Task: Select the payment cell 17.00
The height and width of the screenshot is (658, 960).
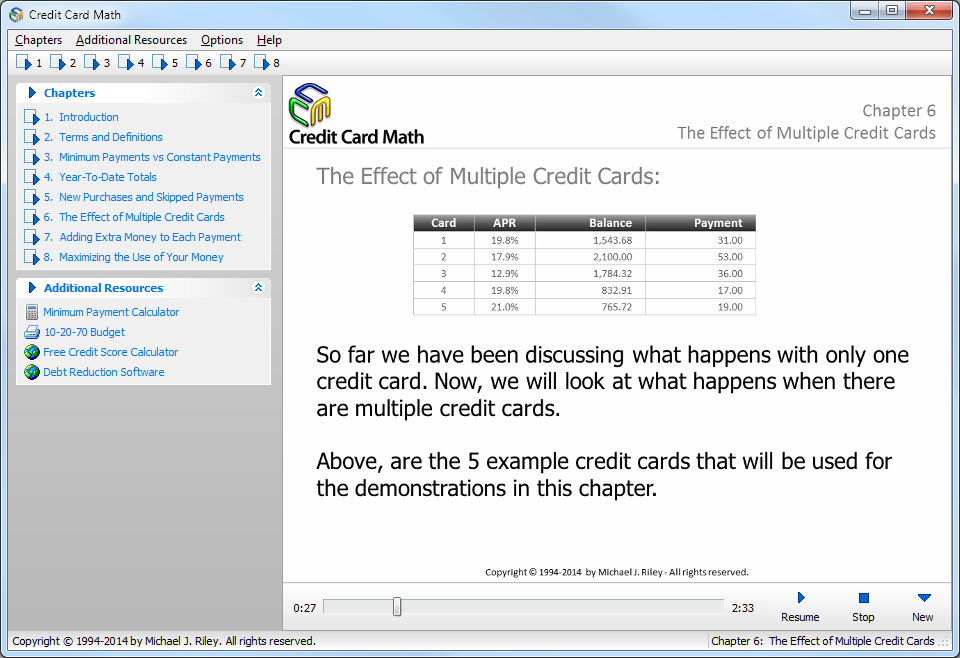Action: [700, 290]
